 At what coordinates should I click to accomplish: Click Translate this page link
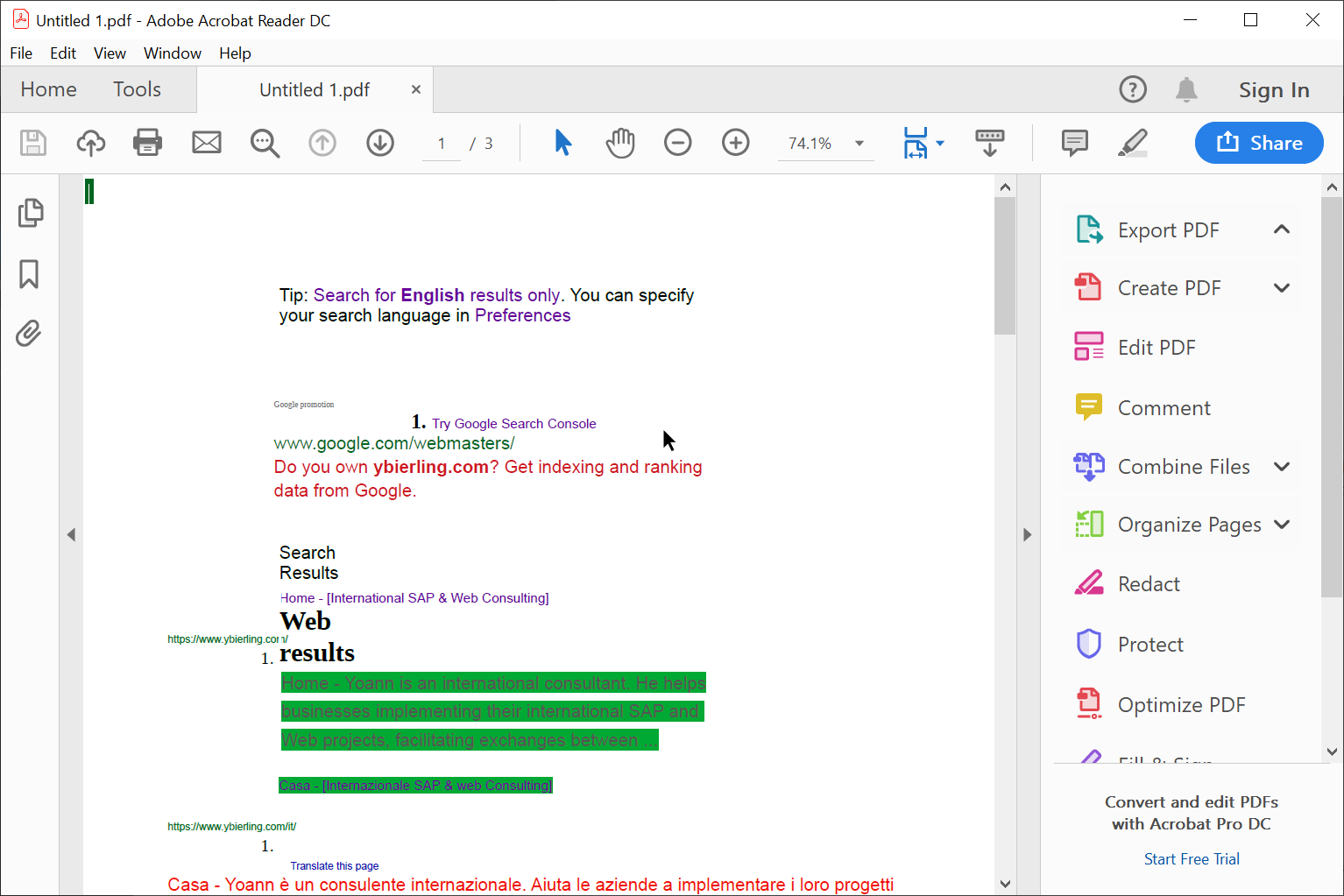pos(335,866)
